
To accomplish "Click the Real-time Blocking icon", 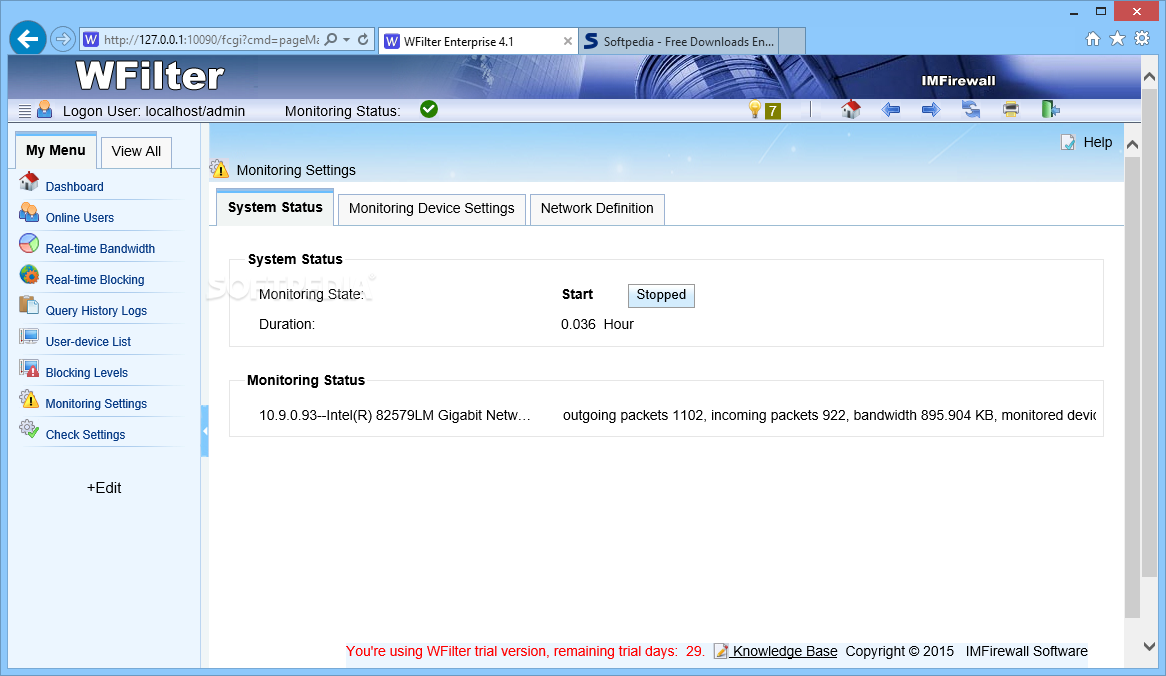I will 29,274.
